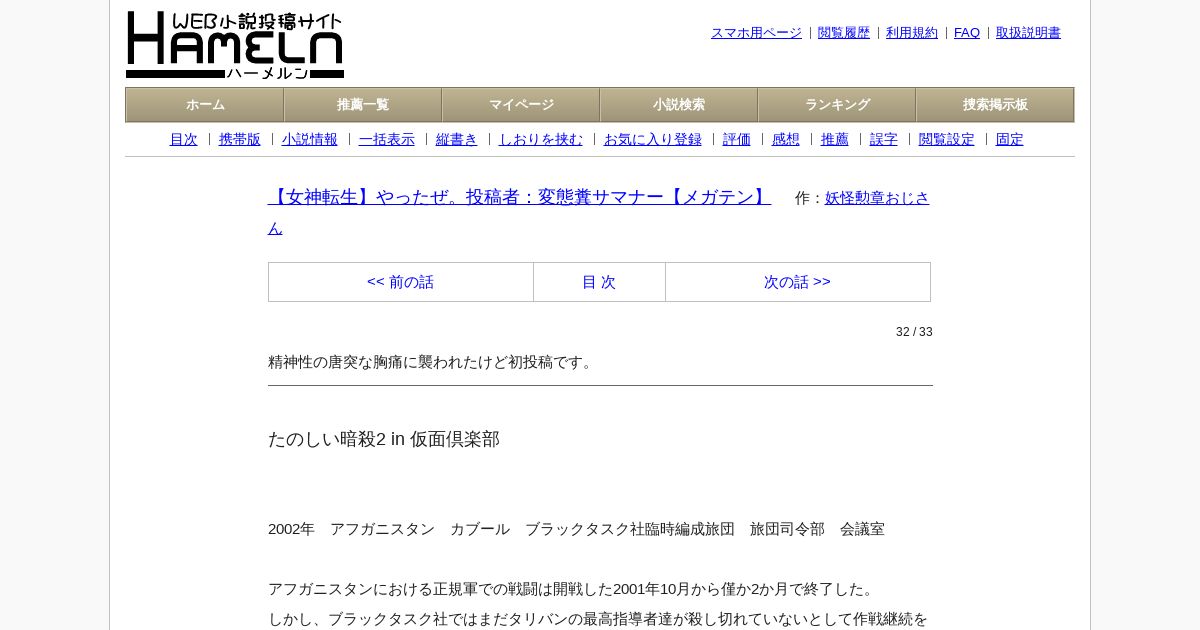Click the page counter 32 / 33
1200x630 pixels.
point(914,332)
